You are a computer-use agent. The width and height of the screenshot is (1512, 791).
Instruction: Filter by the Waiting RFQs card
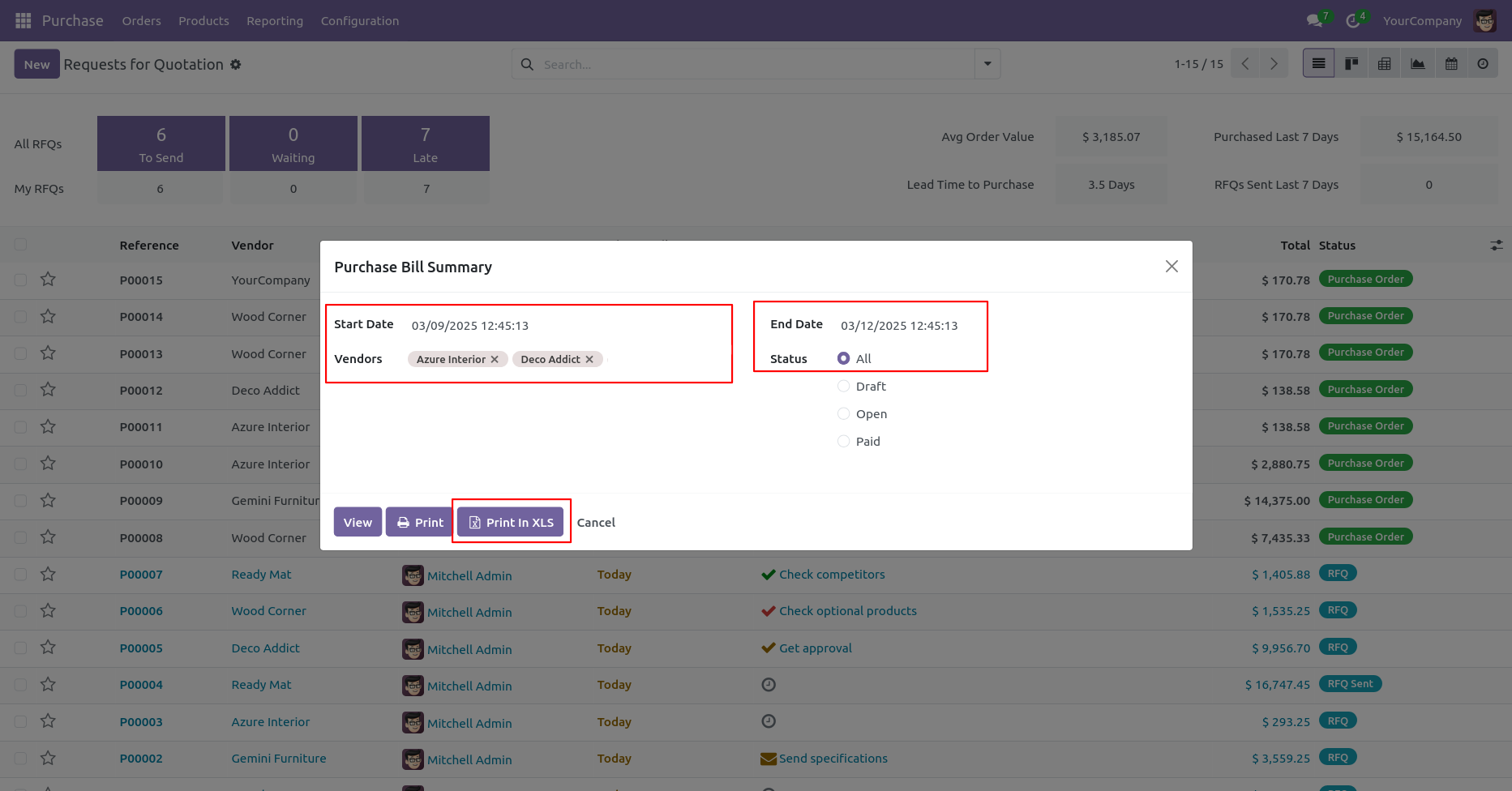[x=293, y=143]
